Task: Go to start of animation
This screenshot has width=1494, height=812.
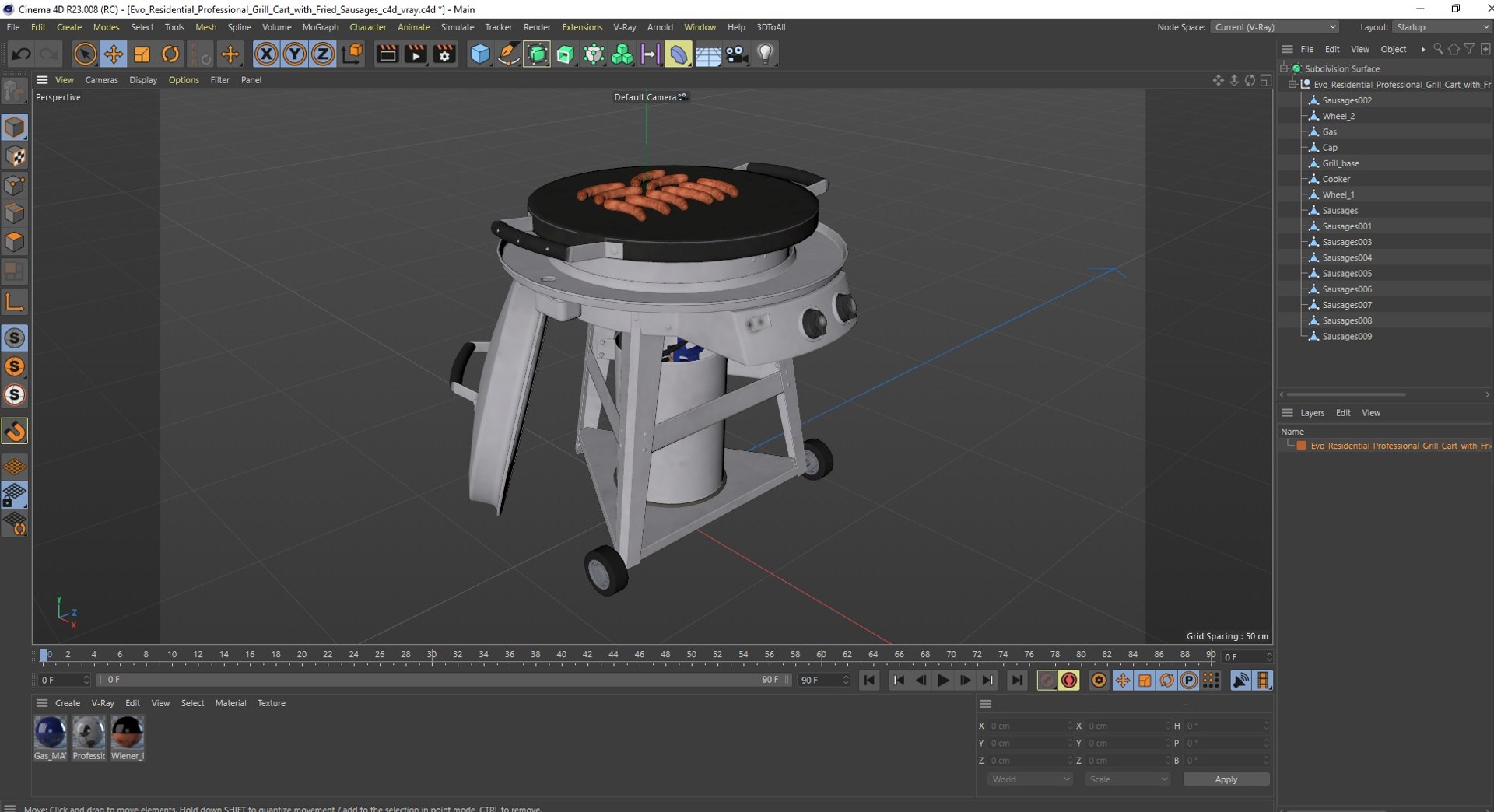Action: (869, 681)
